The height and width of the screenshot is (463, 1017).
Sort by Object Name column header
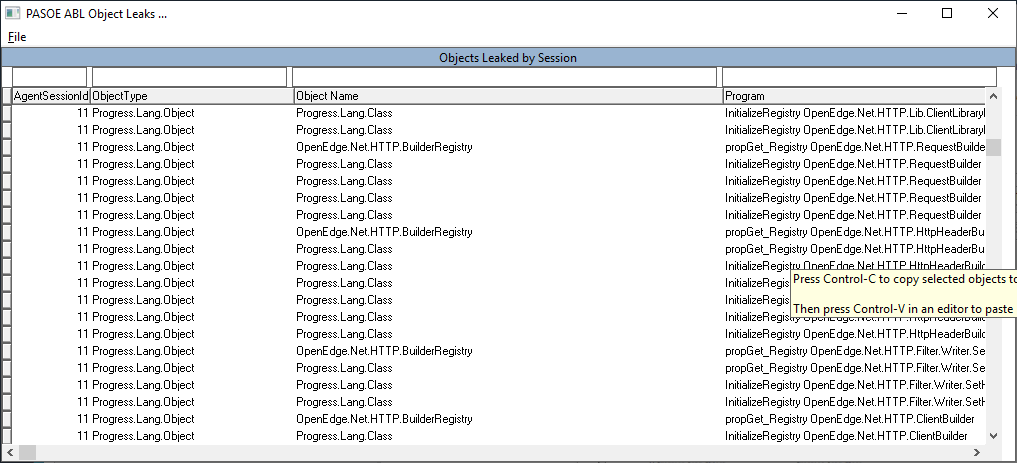508,96
